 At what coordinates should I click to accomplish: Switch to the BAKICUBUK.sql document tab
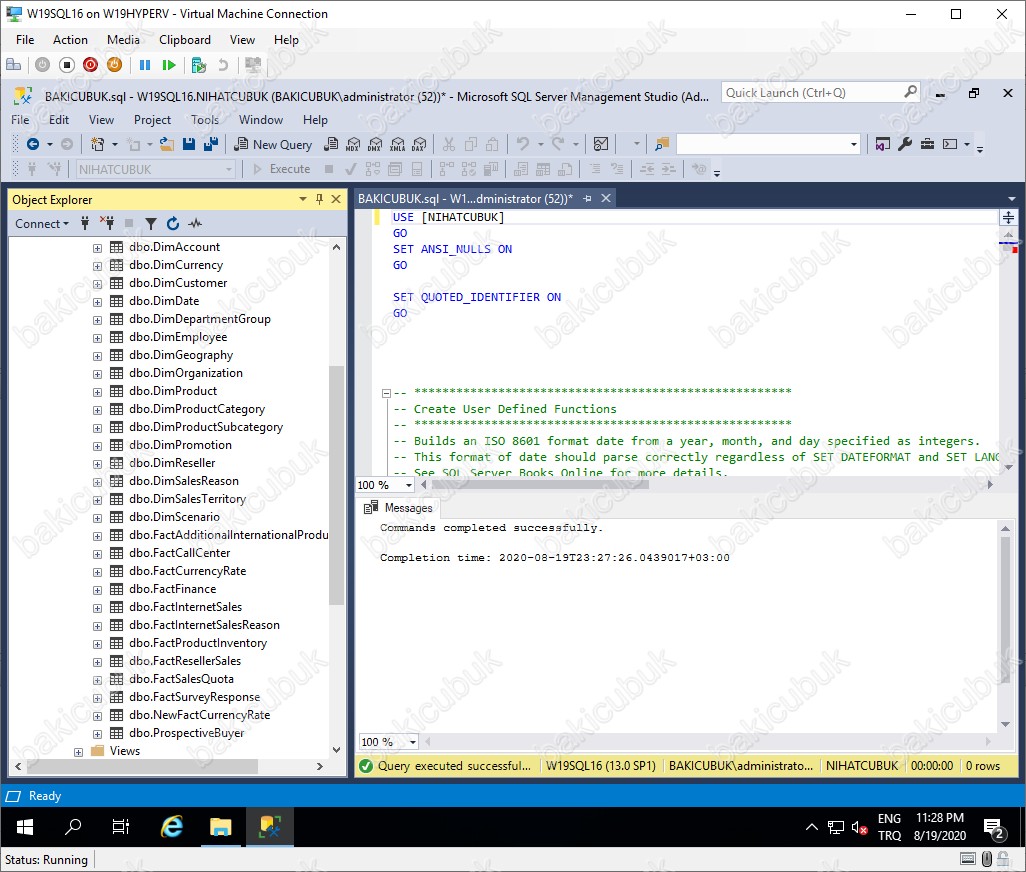pyautogui.click(x=465, y=198)
